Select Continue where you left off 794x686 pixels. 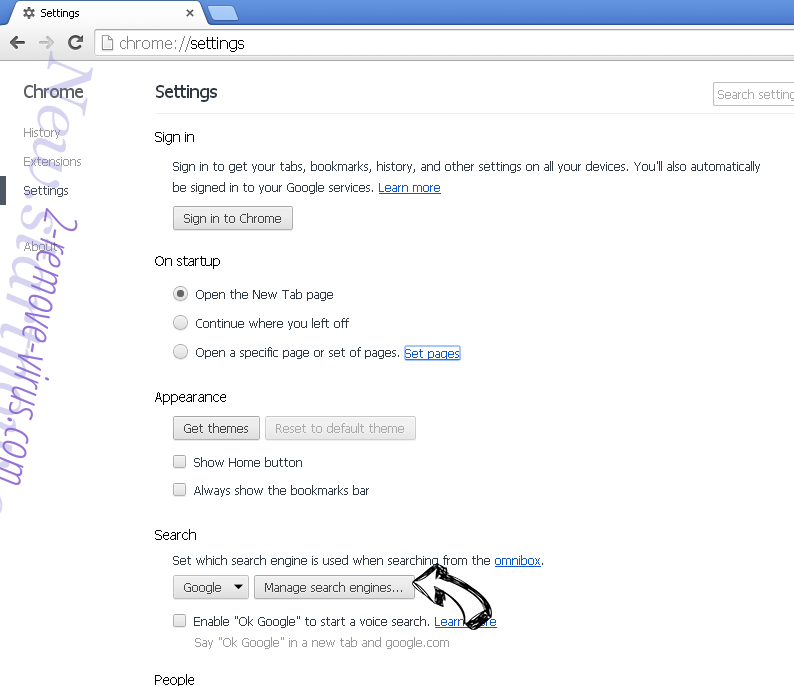pyautogui.click(x=180, y=323)
